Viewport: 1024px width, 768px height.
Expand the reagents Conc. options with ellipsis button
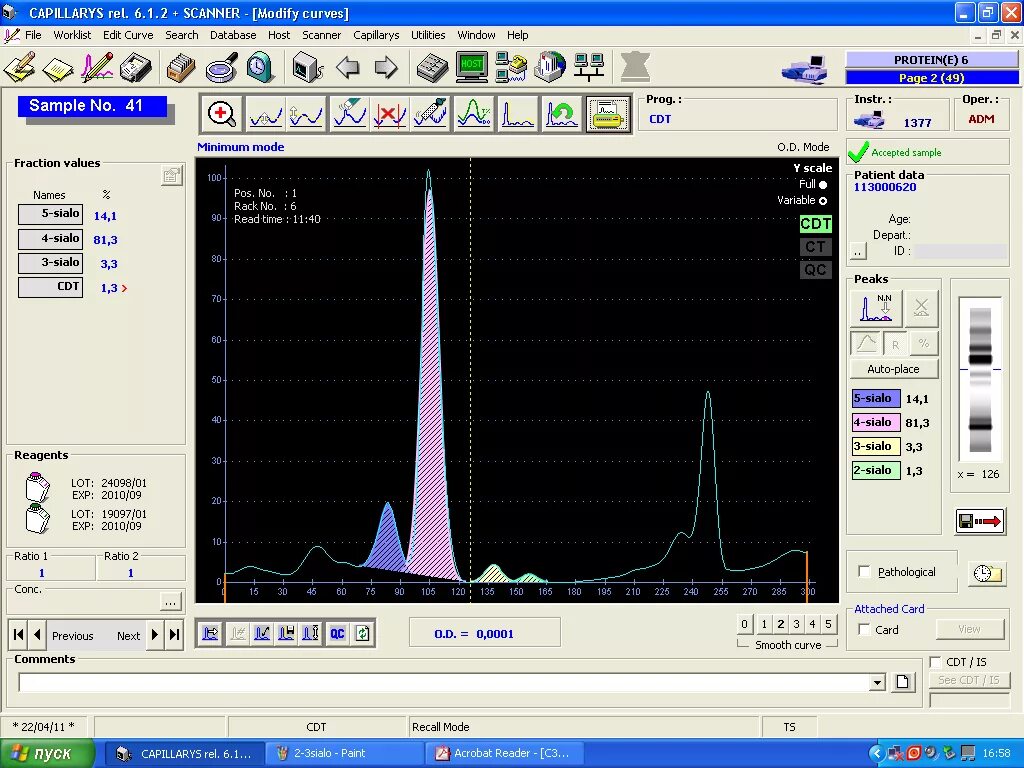[172, 600]
